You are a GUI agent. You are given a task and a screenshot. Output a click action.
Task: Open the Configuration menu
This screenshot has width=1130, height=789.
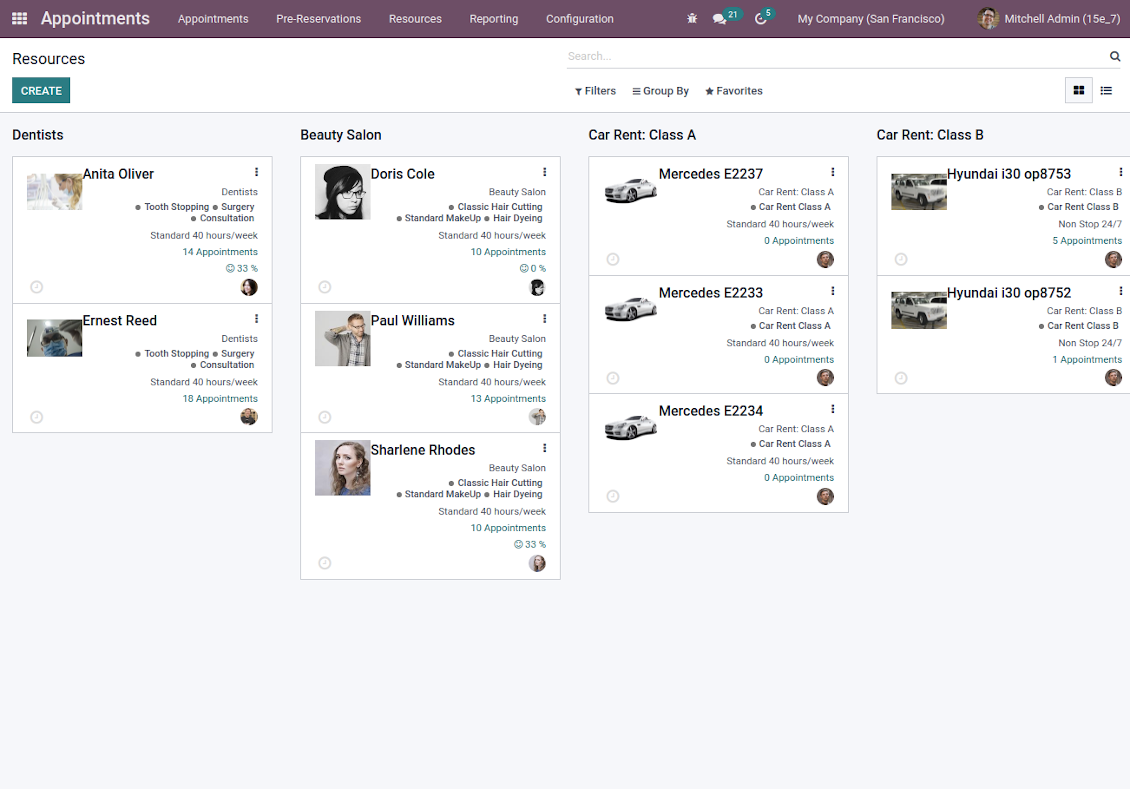(x=579, y=19)
